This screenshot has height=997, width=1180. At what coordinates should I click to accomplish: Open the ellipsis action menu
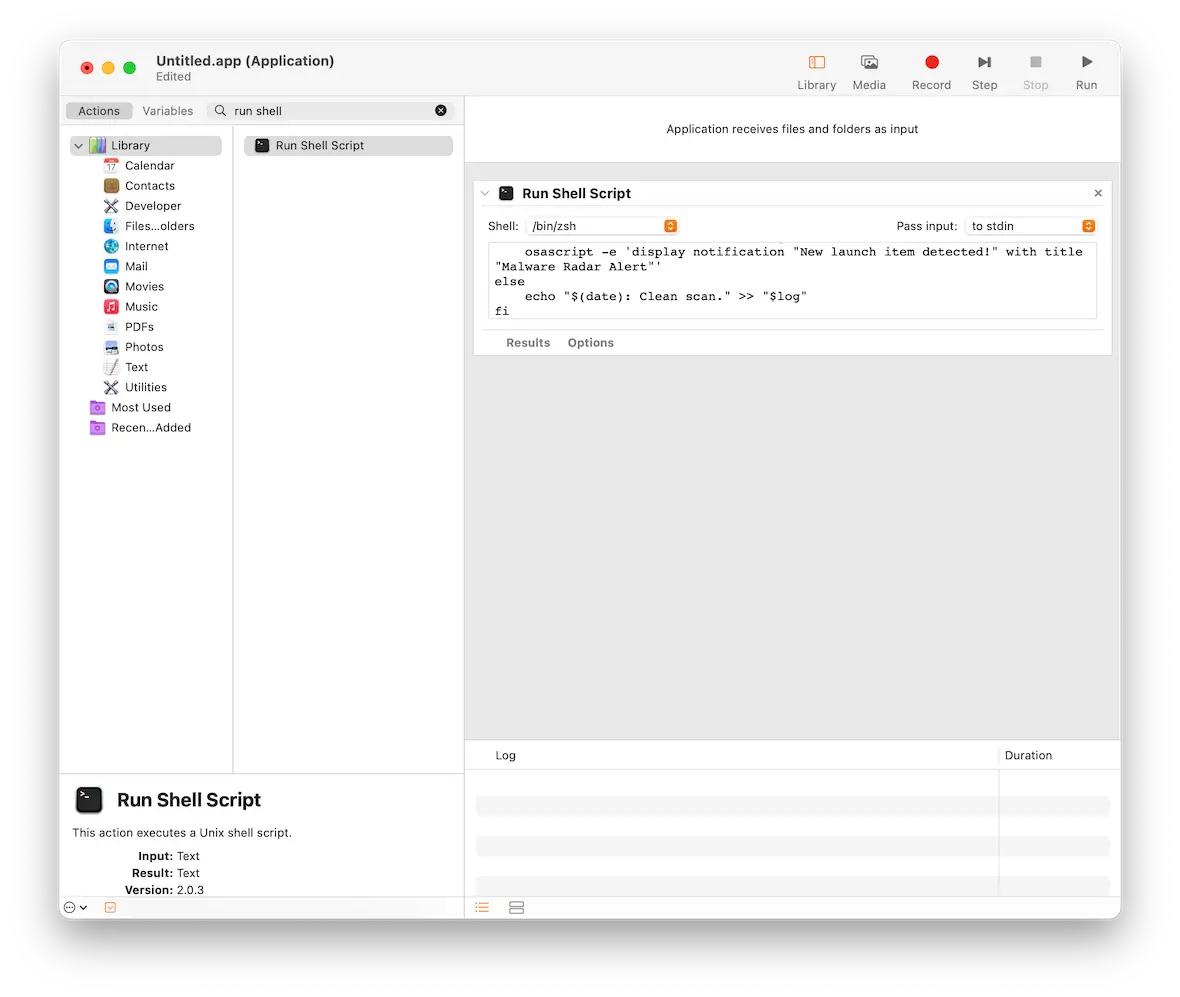pyautogui.click(x=76, y=907)
